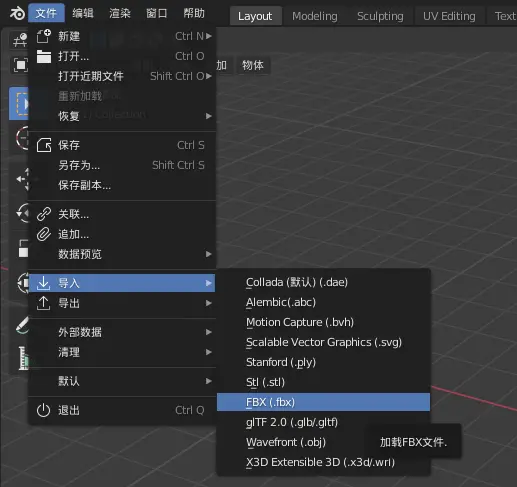Click the 追加 paperclip icon
Screen dimensions: 517x487
click(x=44, y=234)
